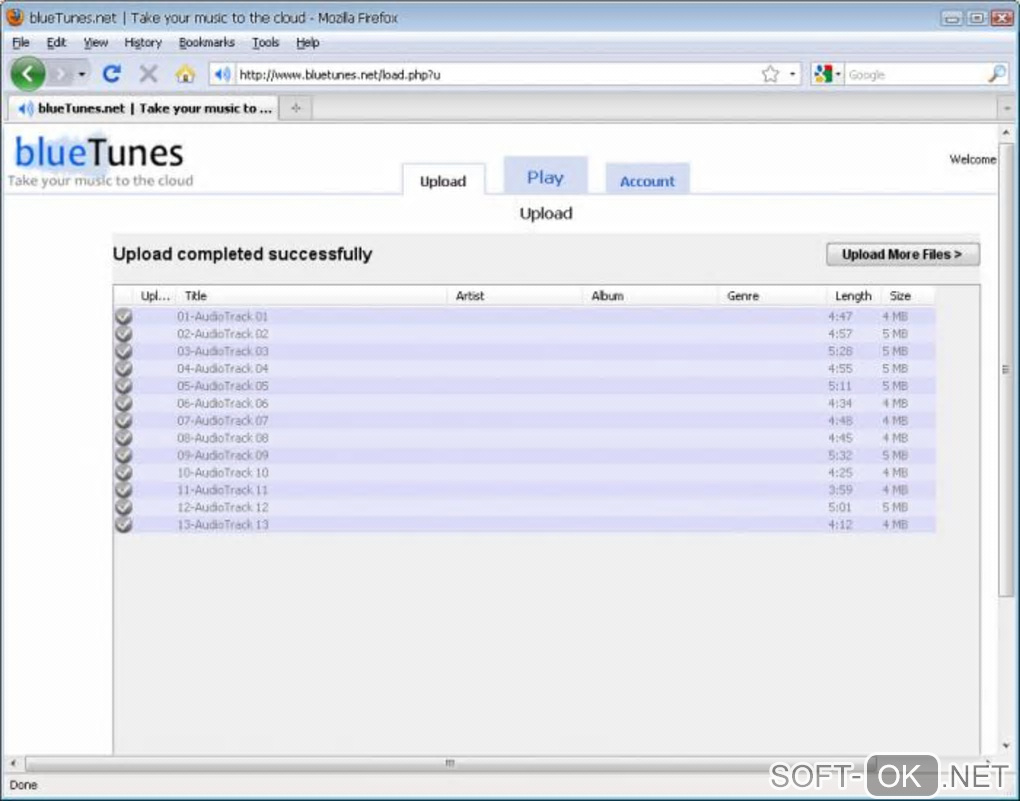Open the Bookmarks menu

pos(207,42)
